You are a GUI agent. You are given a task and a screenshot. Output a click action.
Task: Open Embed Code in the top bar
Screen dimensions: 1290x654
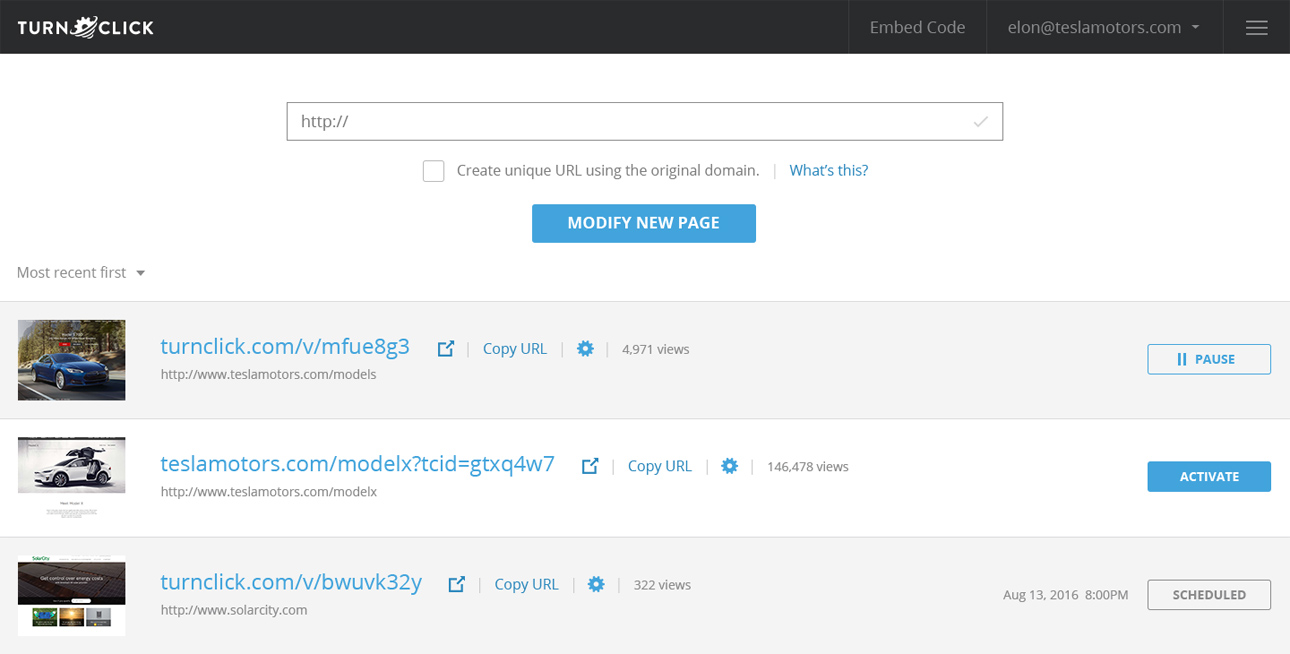[917, 28]
